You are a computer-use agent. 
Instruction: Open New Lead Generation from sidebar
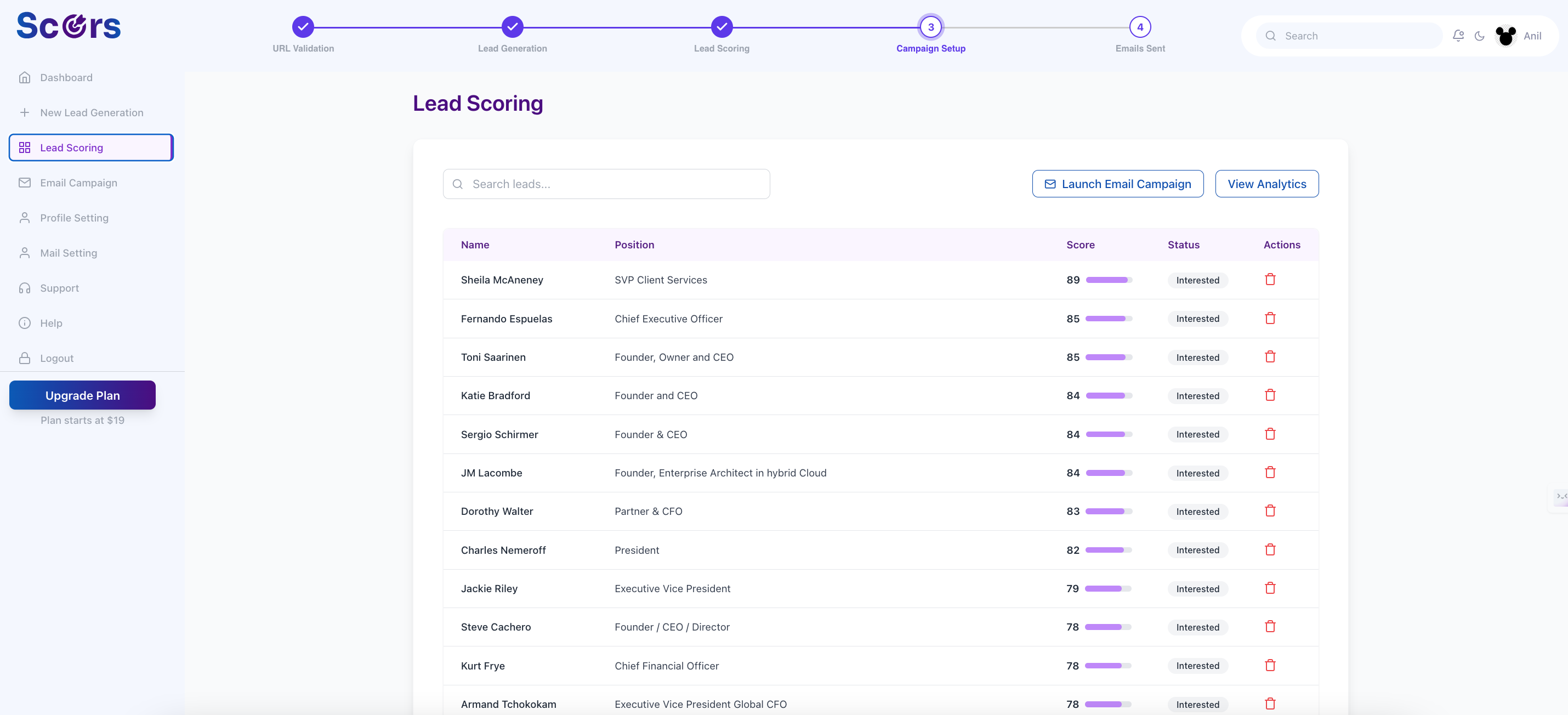(92, 112)
